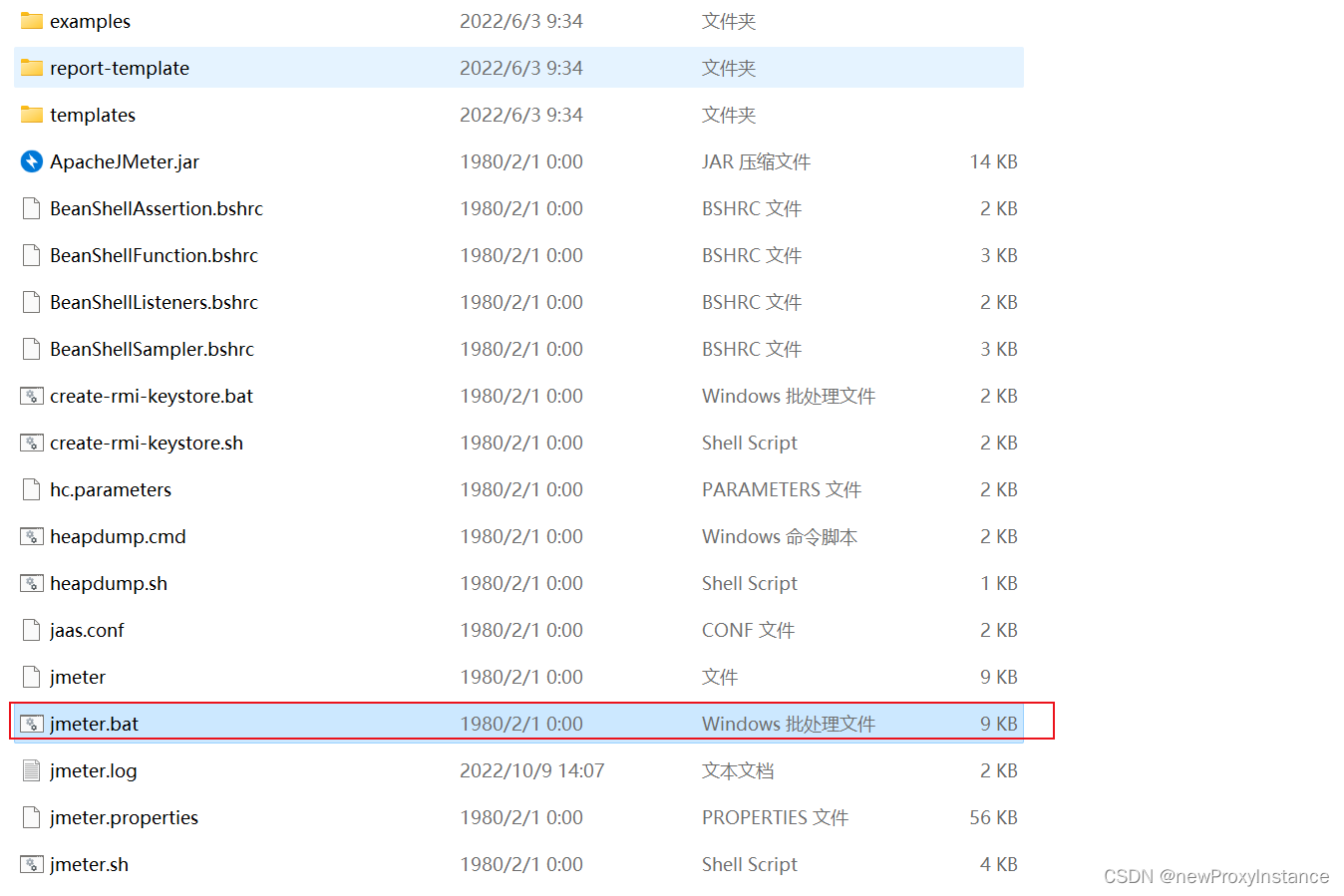Click the BeanShellAssertion.bshrc file icon
Image resolution: width=1344 pixels, height=896 pixels.
click(x=32, y=208)
